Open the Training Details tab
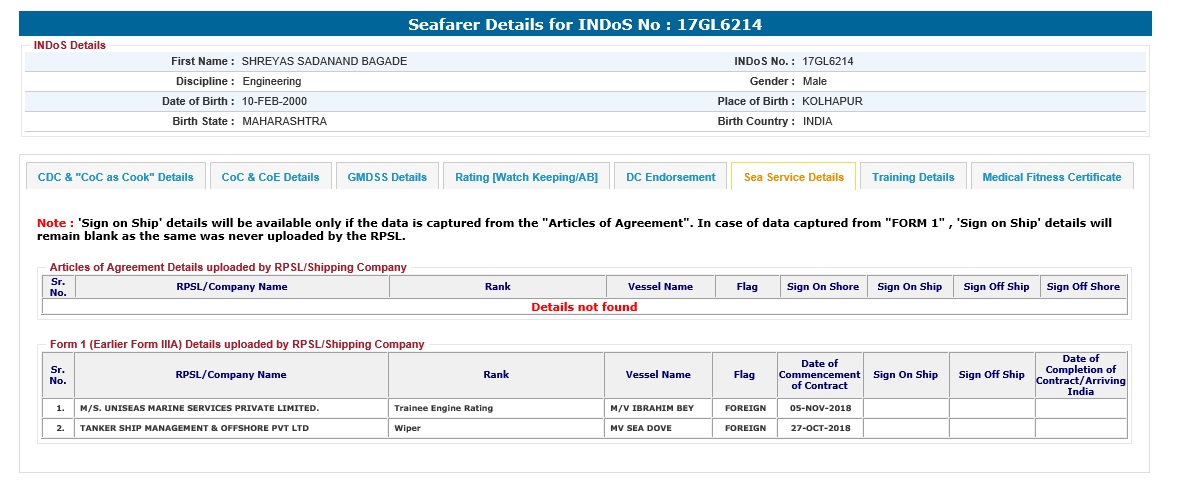Image resolution: width=1201 pixels, height=502 pixels. 913,177
